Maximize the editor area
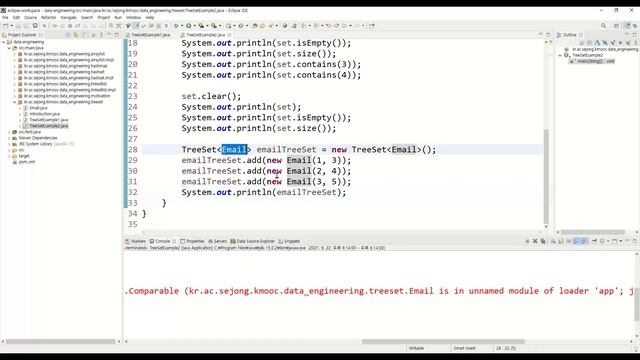The image size is (640, 360). pos(548,35)
